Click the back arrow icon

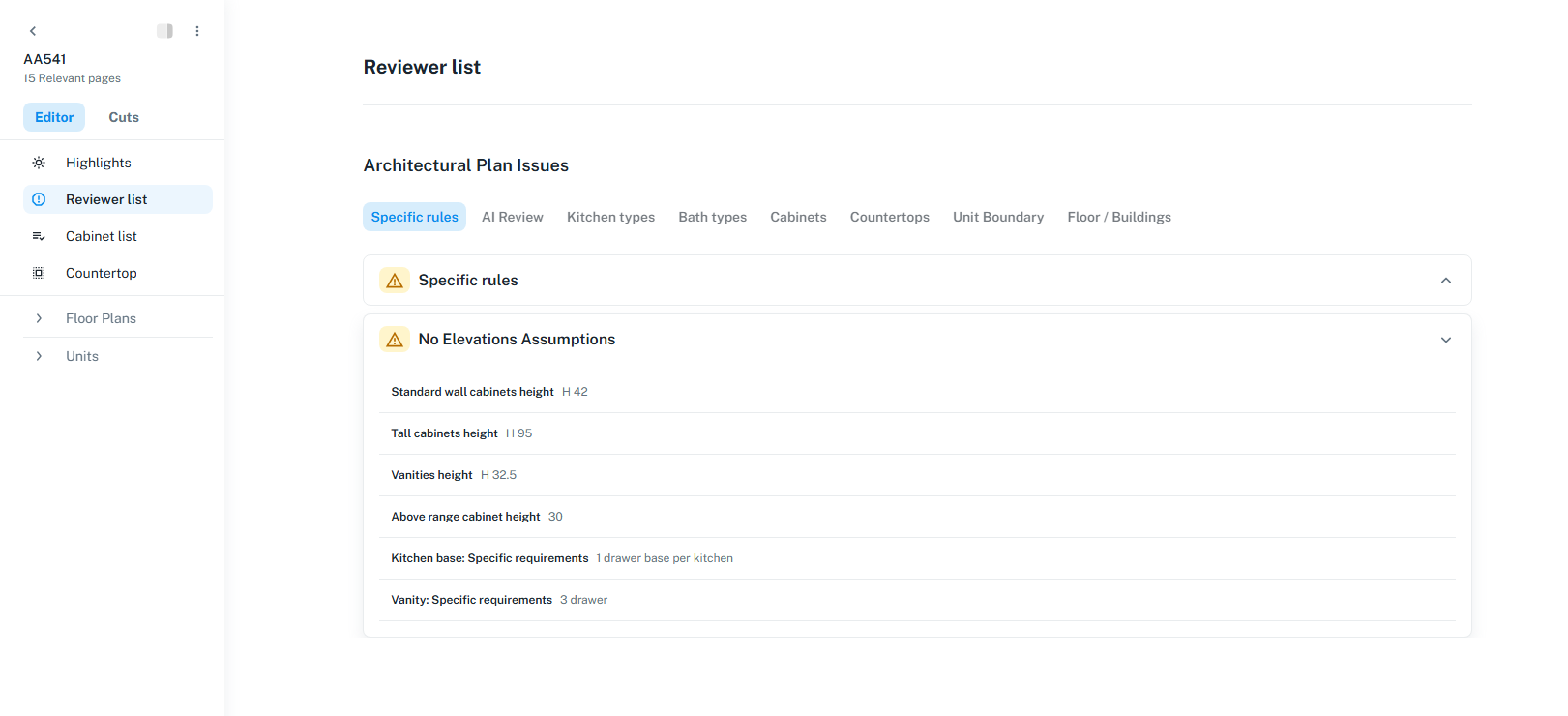(33, 31)
